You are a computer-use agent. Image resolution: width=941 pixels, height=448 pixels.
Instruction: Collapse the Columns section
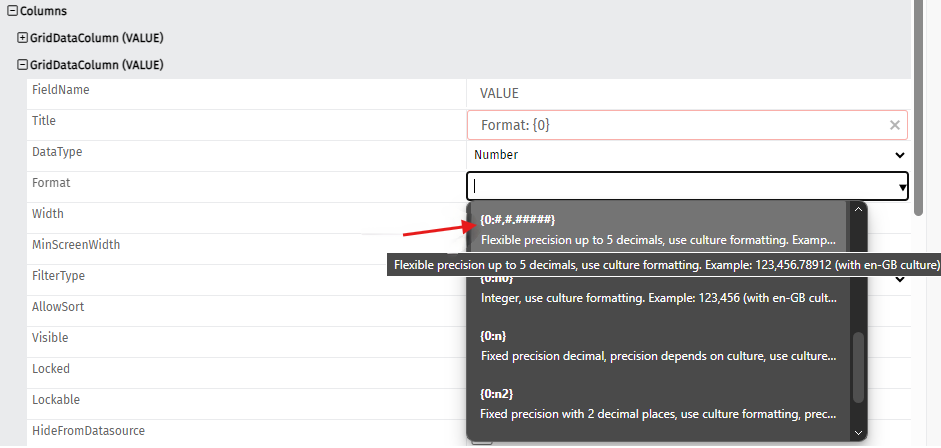click(x=11, y=11)
